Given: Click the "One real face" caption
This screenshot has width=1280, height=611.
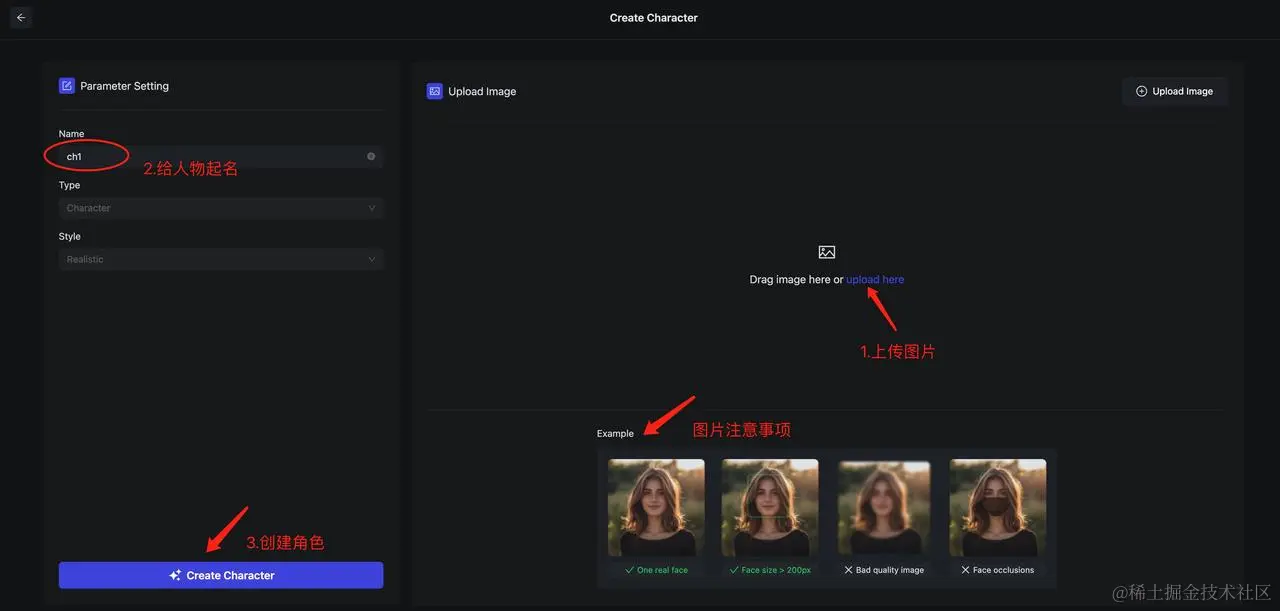Looking at the screenshot, I should 662,570.
